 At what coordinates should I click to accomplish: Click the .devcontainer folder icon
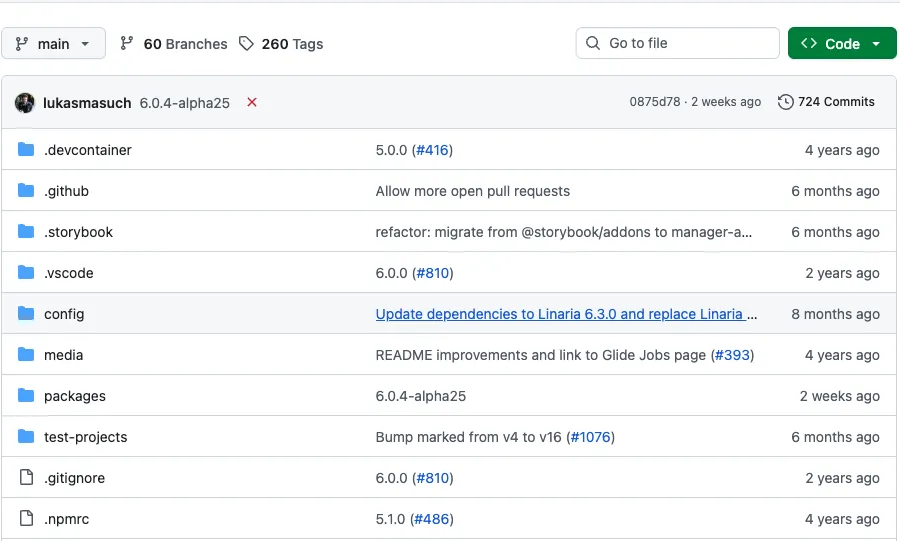coord(26,150)
